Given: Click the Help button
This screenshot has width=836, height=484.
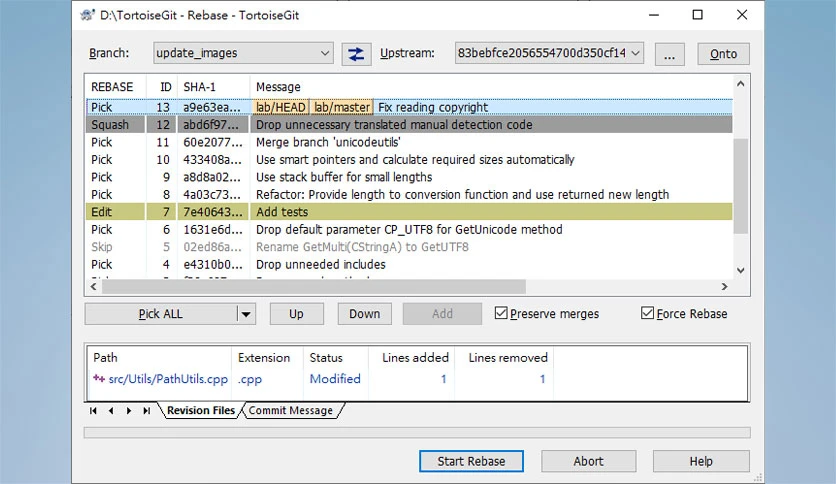Looking at the screenshot, I should 701,461.
